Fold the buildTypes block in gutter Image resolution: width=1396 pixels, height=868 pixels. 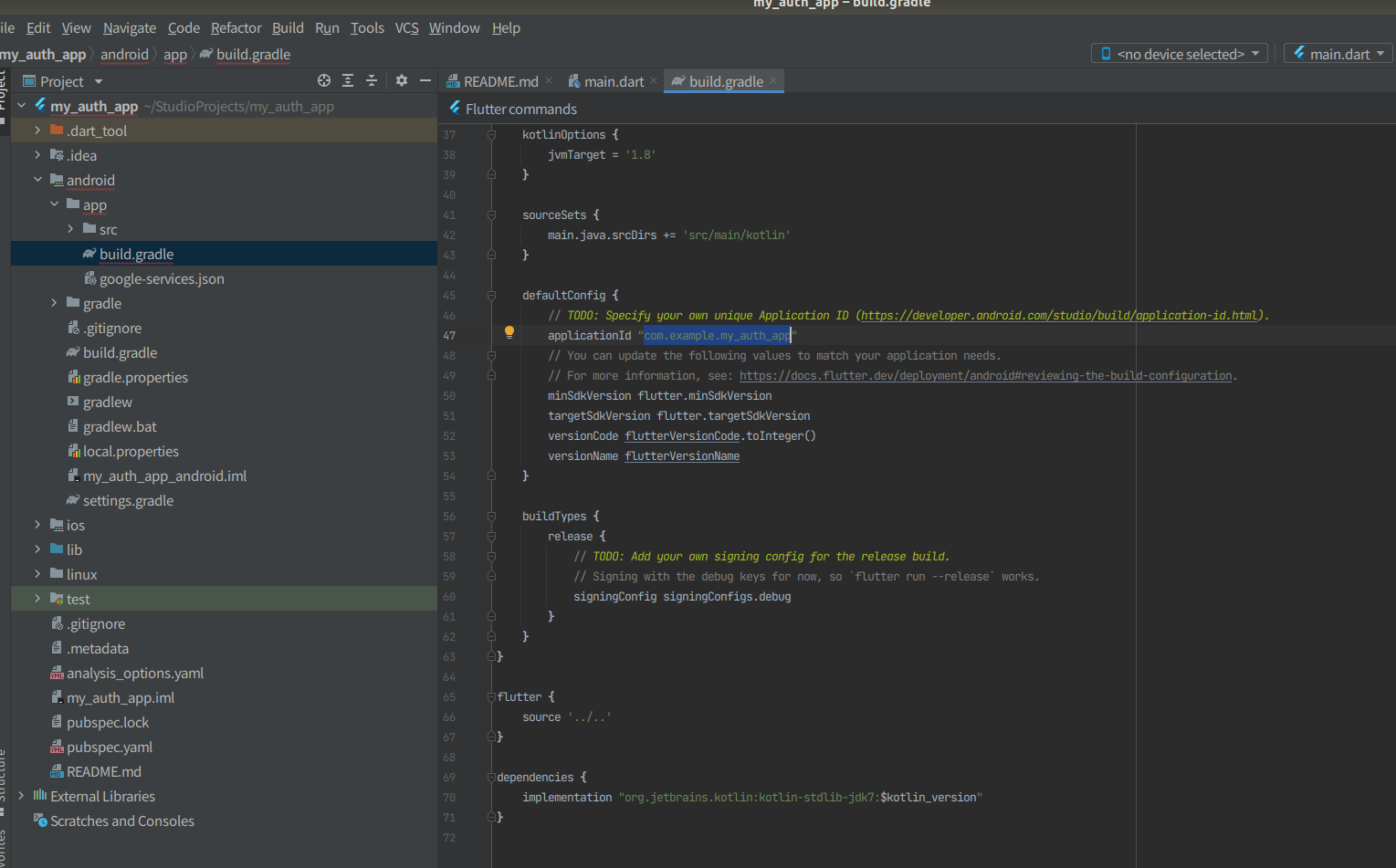pyautogui.click(x=491, y=517)
